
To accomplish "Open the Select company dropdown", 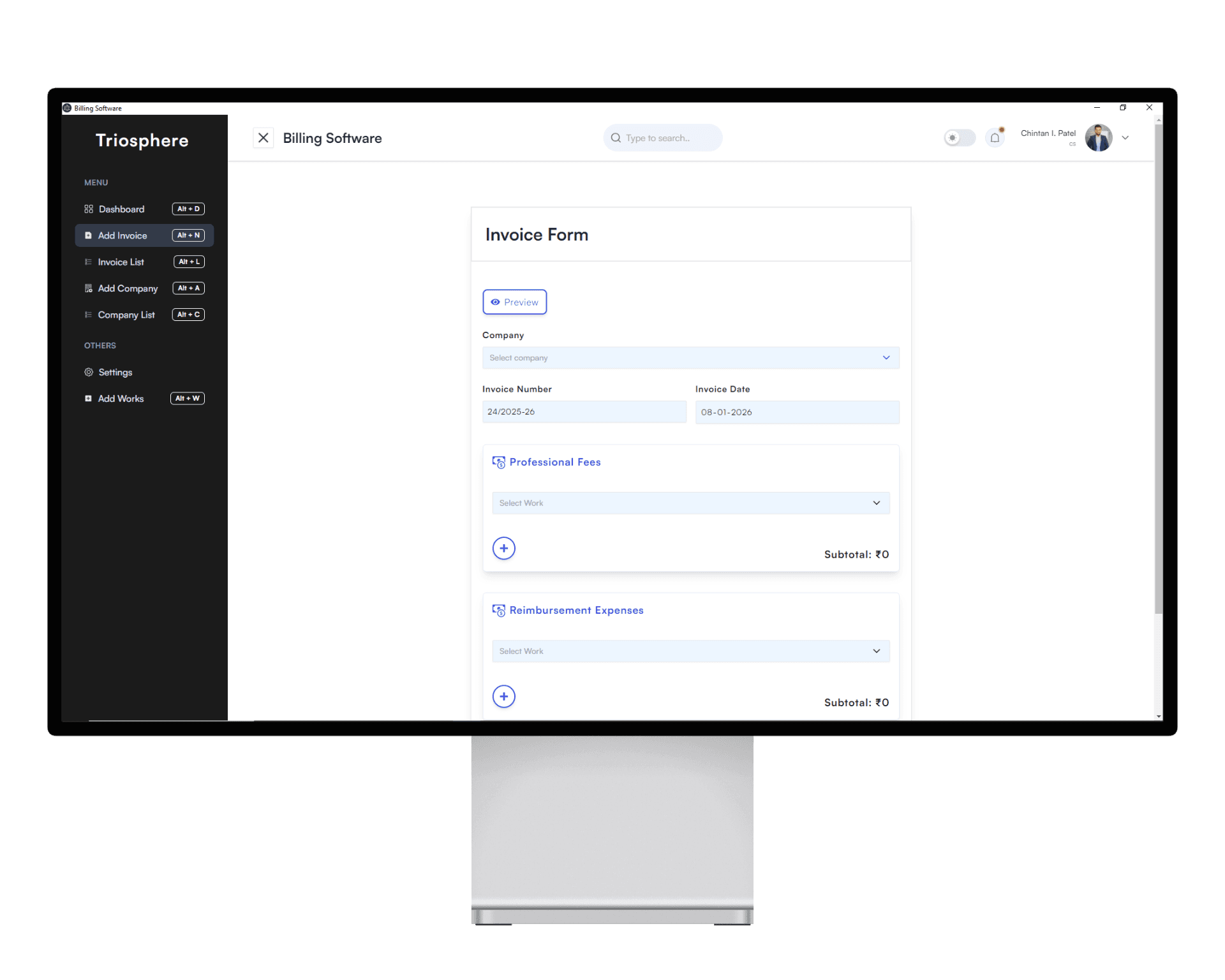I will tap(690, 357).
